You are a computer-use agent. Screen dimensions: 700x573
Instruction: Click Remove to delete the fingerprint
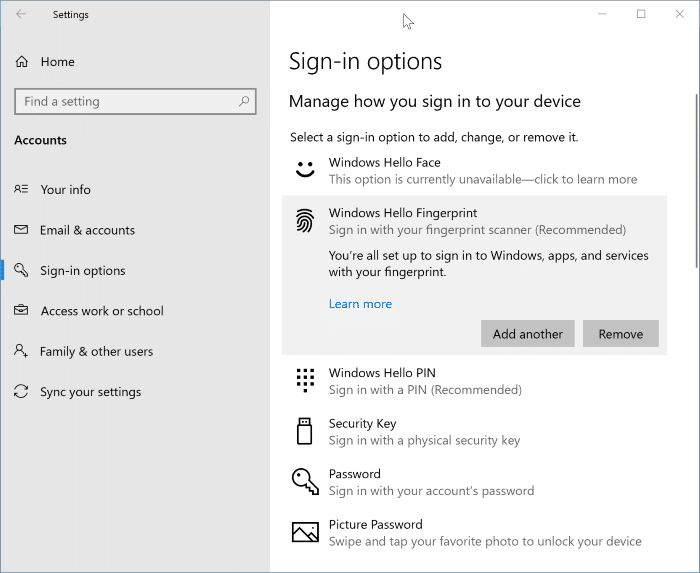[621, 333]
